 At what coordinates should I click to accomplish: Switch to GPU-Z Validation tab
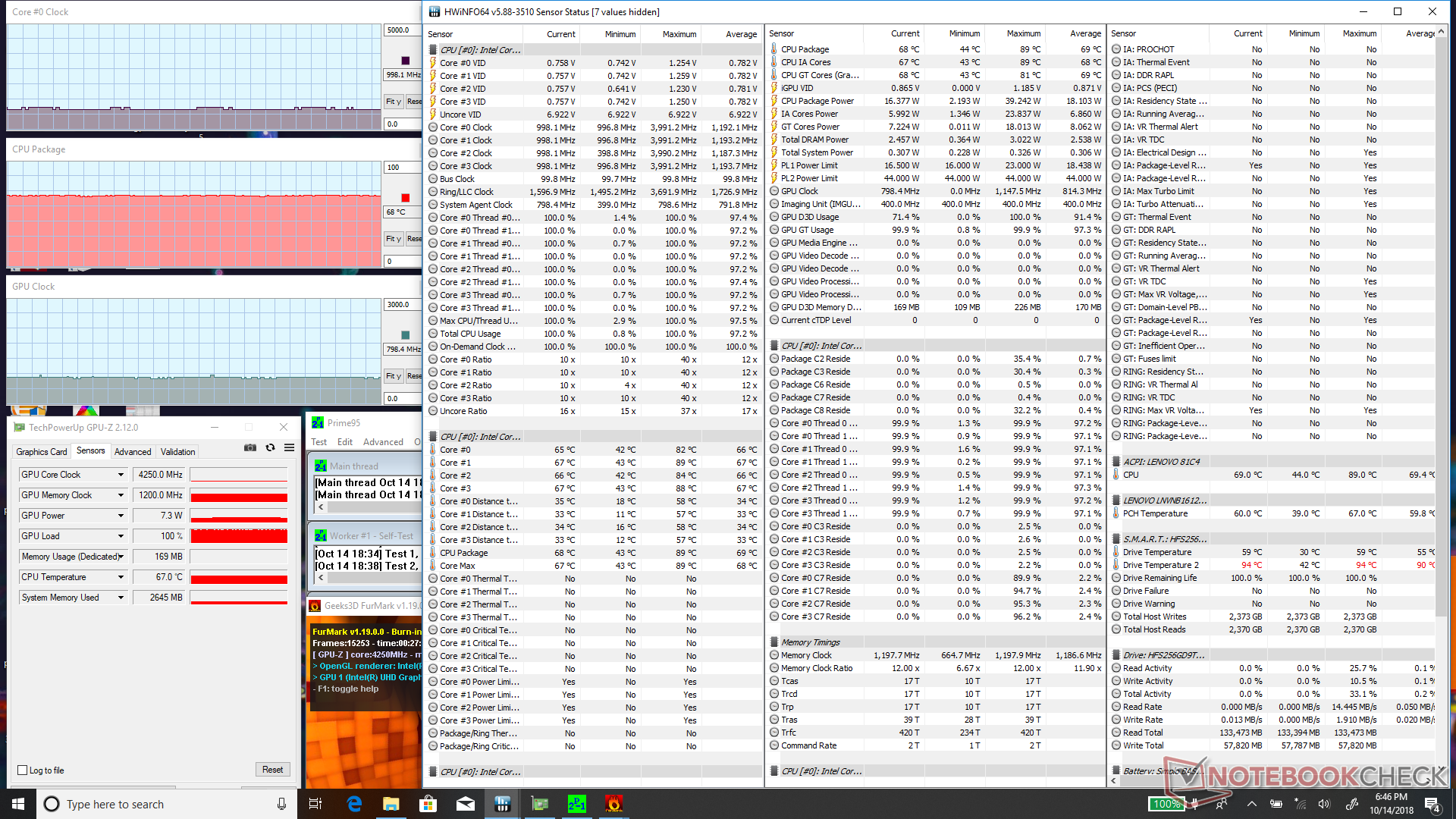click(178, 452)
